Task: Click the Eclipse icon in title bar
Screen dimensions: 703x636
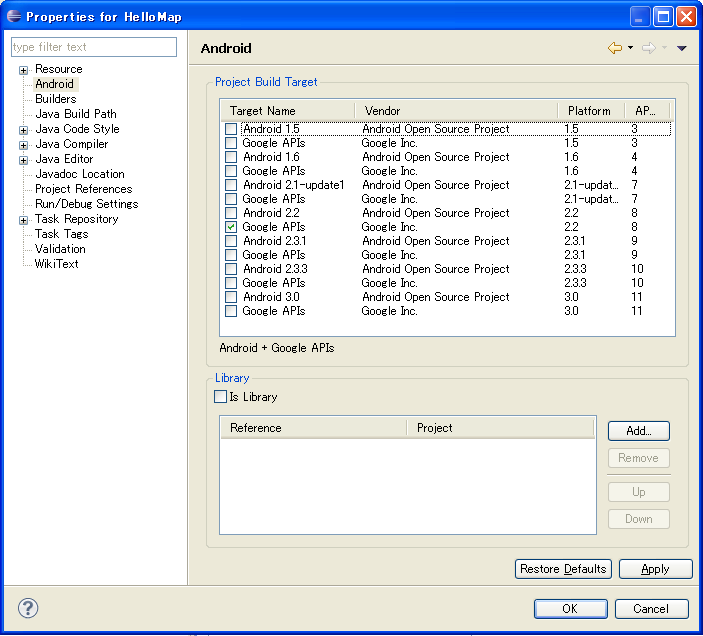Action: pos(14,16)
